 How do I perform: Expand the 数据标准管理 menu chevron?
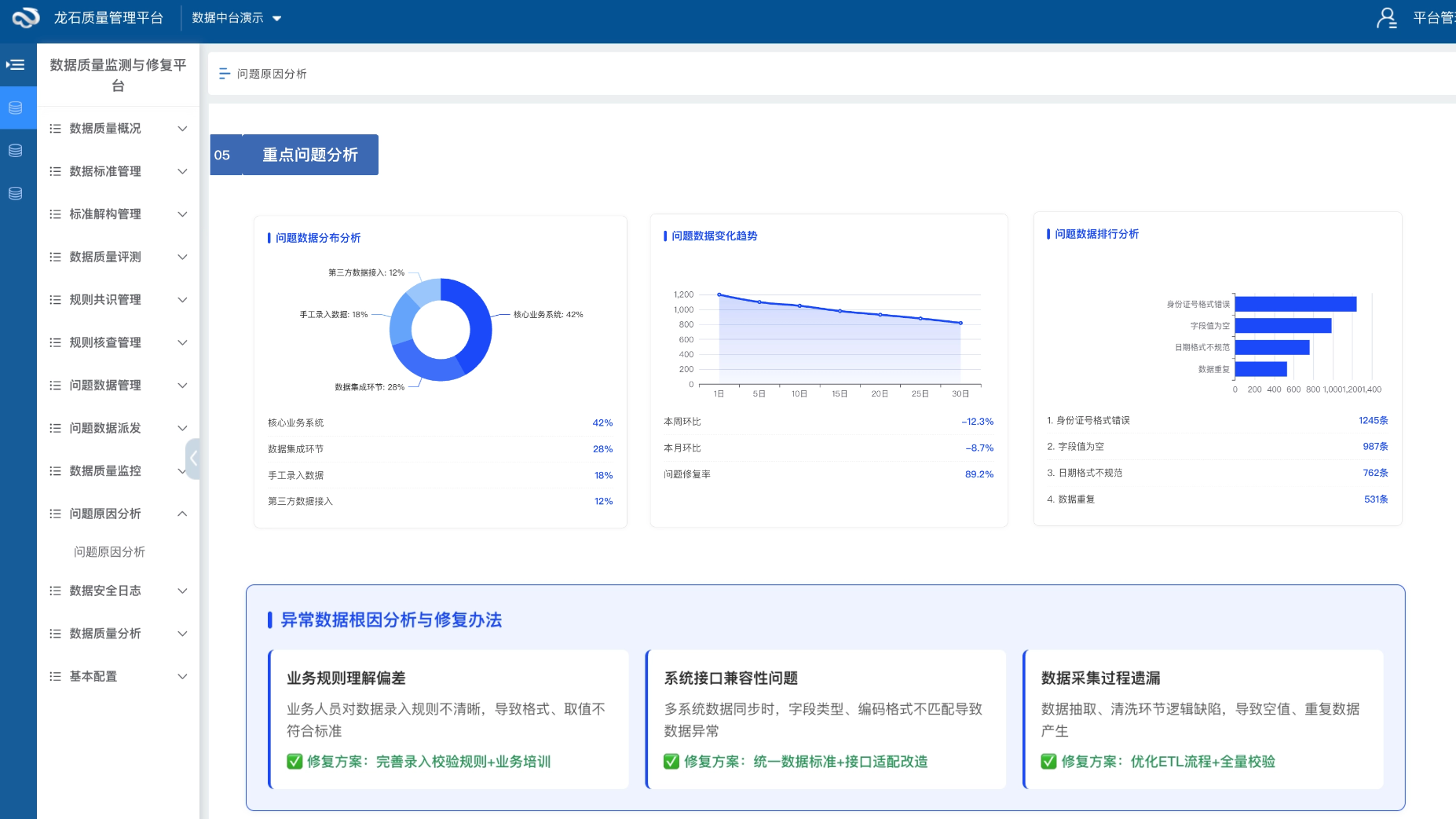click(x=182, y=171)
